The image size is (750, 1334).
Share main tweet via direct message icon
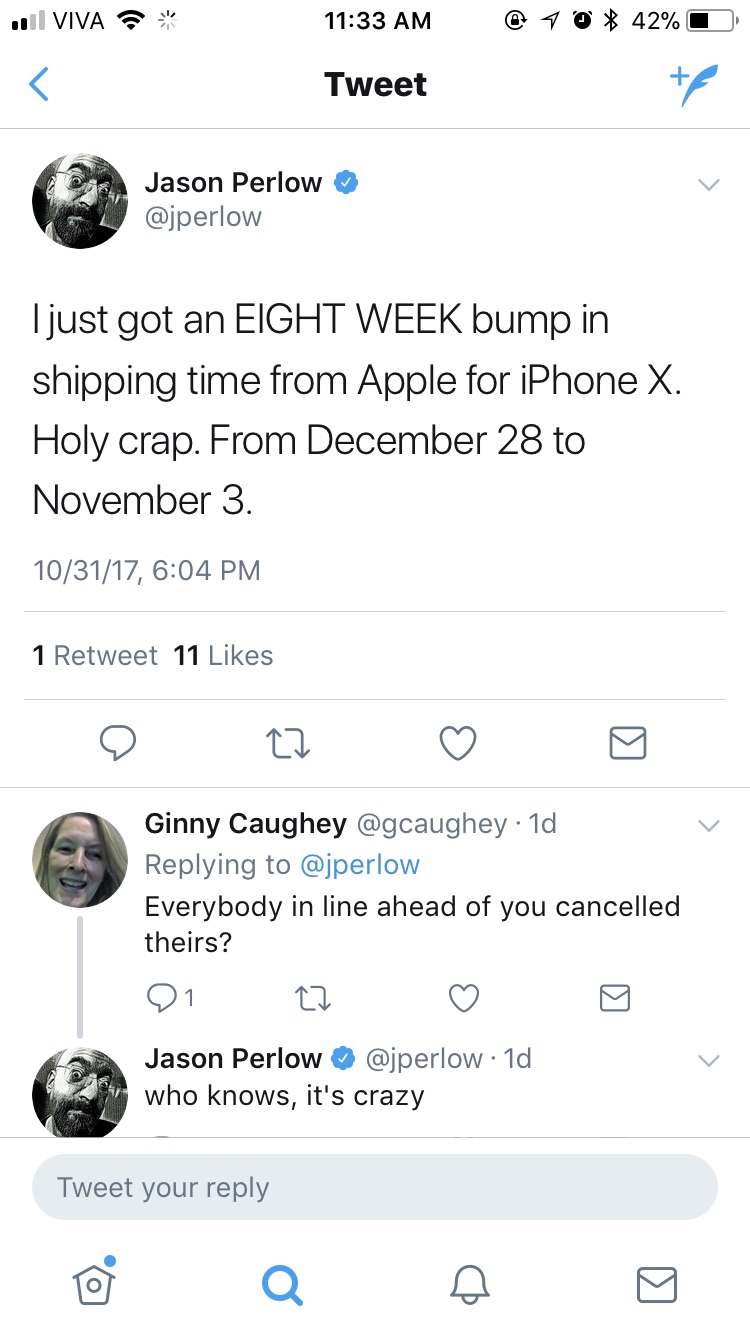pyautogui.click(x=628, y=742)
